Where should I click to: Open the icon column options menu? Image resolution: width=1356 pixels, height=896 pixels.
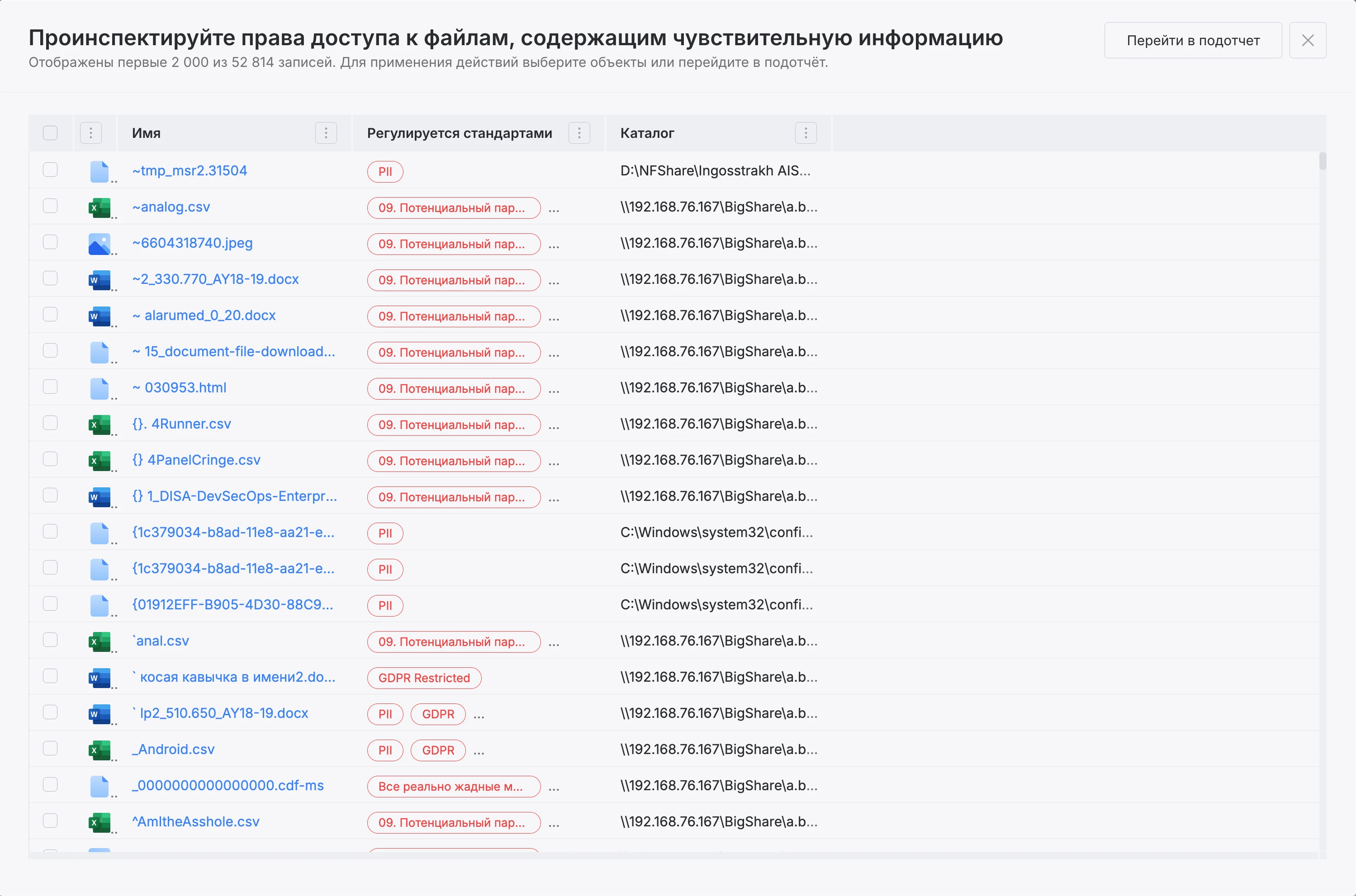click(91, 133)
